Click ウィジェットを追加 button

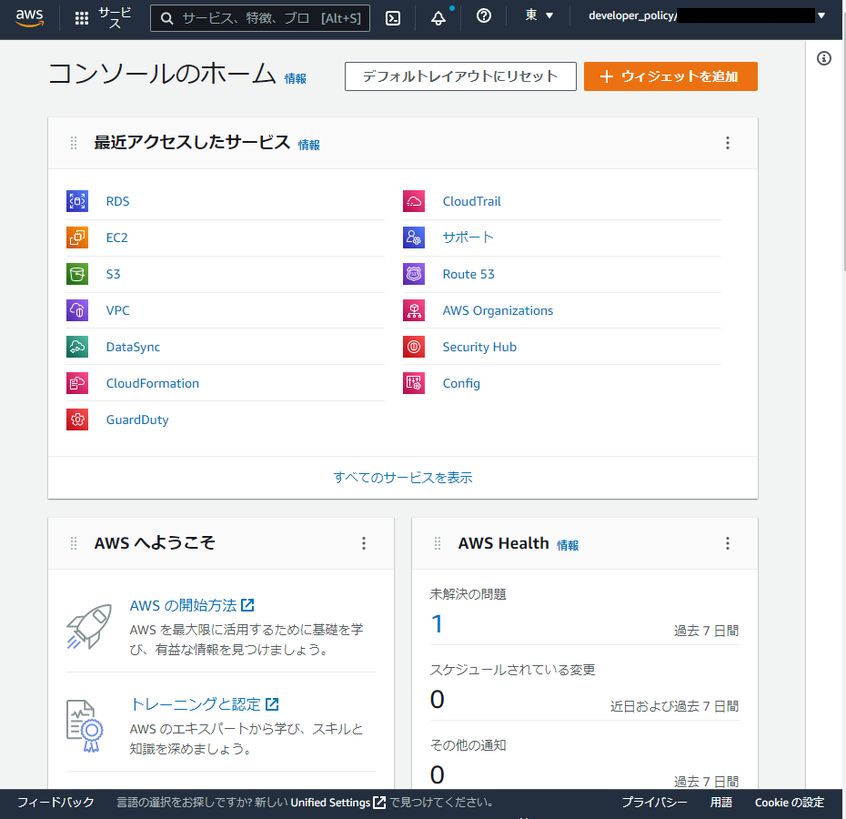point(670,76)
